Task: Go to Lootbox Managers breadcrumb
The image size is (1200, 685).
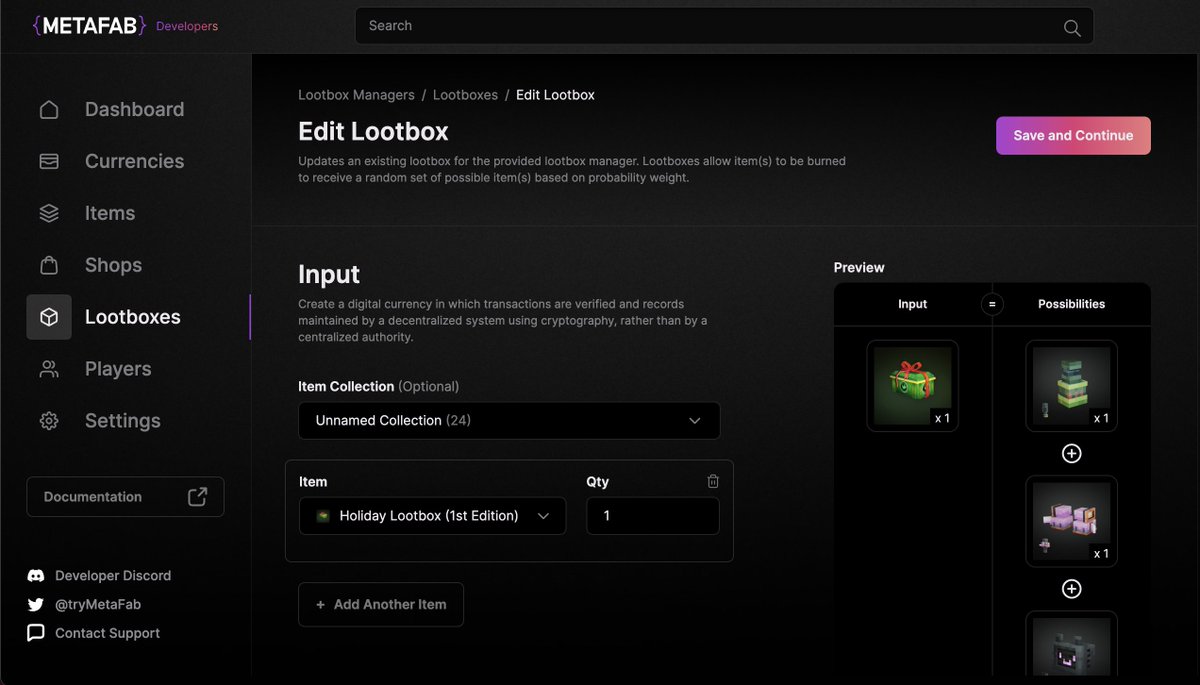Action: click(x=356, y=95)
